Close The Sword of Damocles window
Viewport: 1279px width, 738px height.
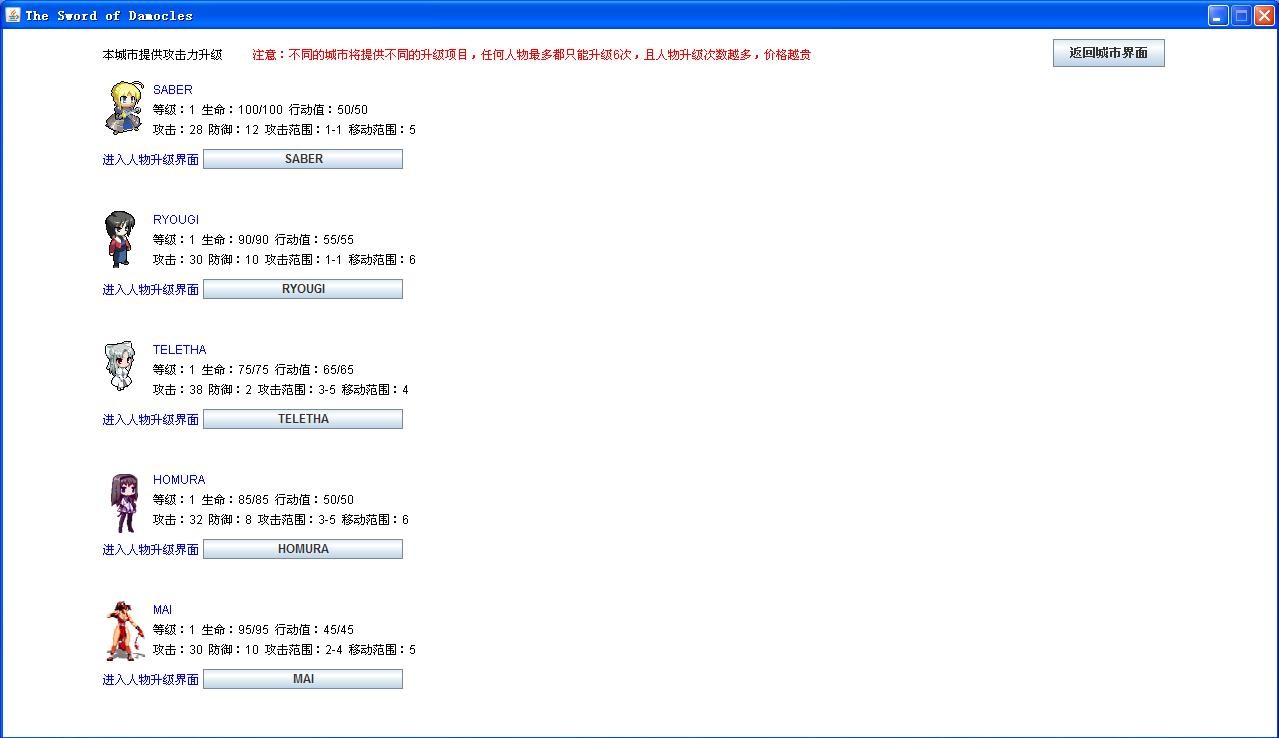(x=1264, y=15)
